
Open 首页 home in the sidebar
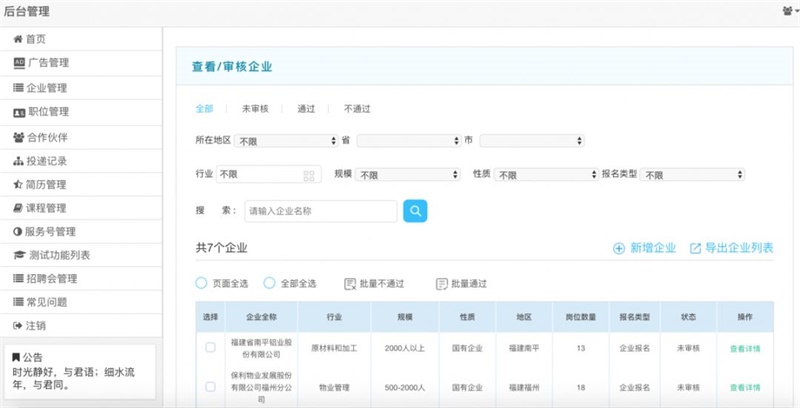click(x=36, y=39)
